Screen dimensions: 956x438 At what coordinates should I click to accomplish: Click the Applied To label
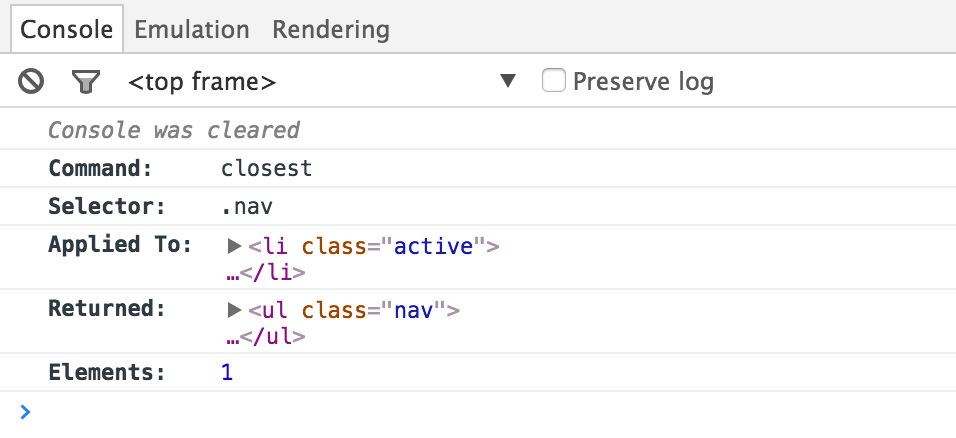click(x=119, y=245)
